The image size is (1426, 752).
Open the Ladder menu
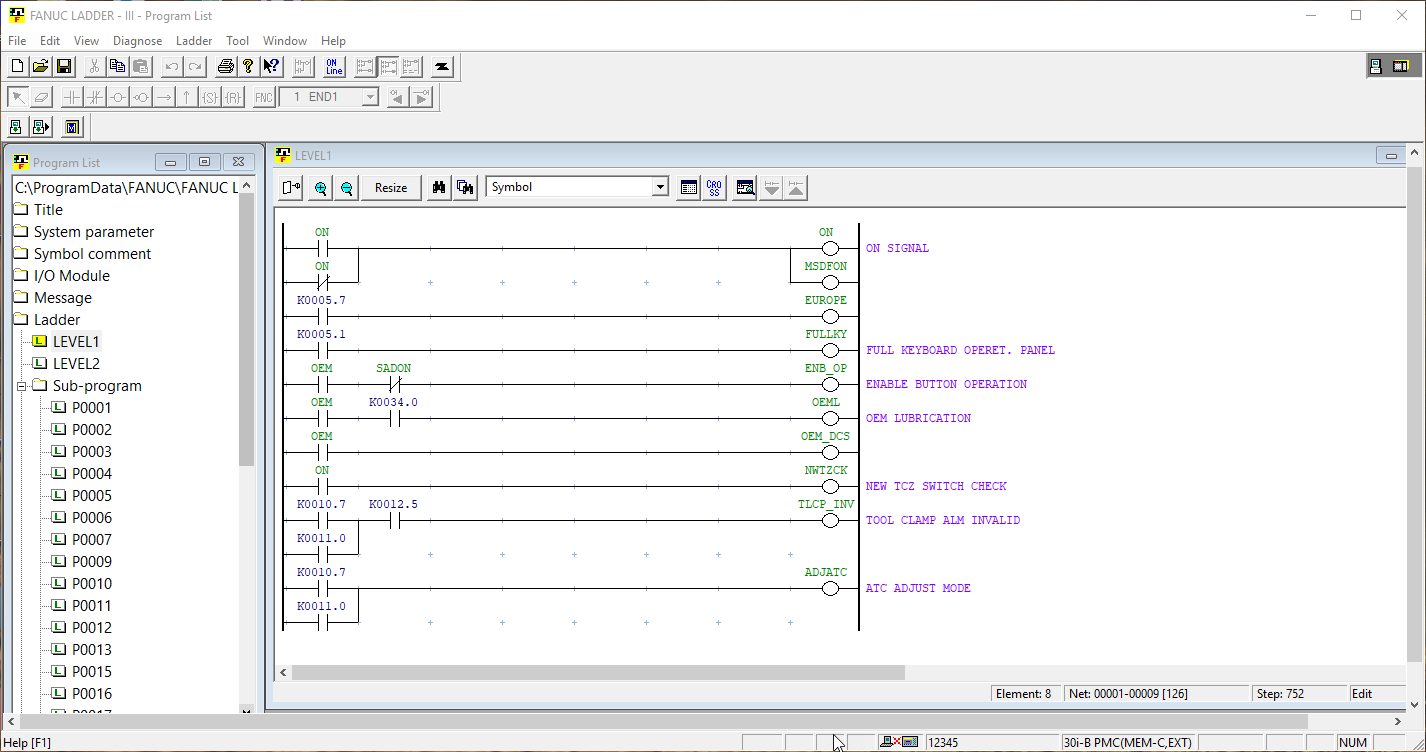194,41
